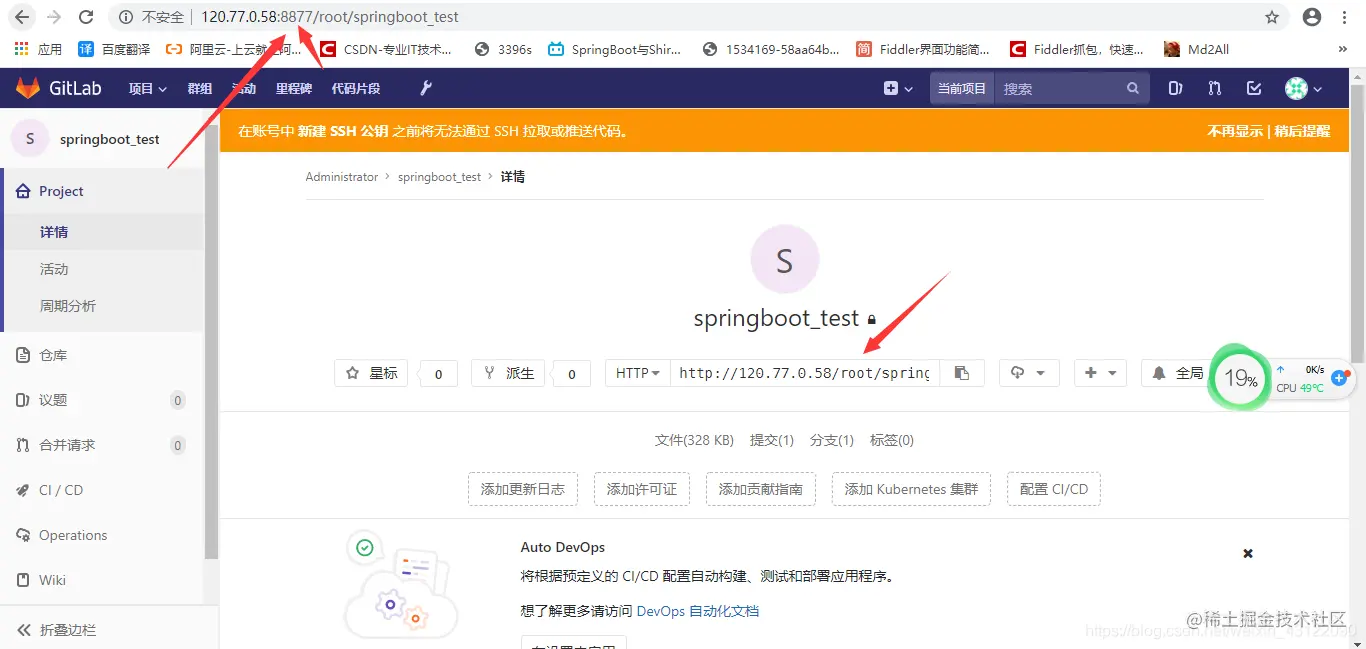This screenshot has height=649, width=1366.
Task: Open the todos checkmark icon in navbar
Action: 1254,88
